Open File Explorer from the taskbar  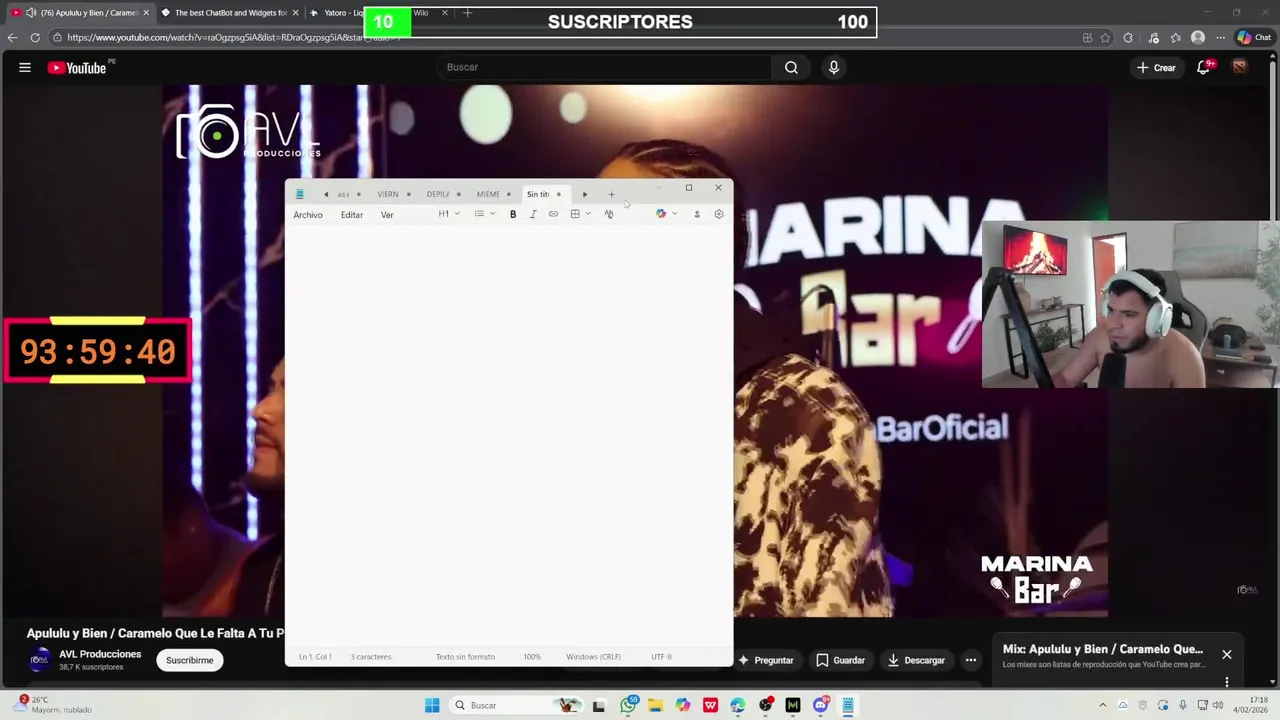[655, 705]
